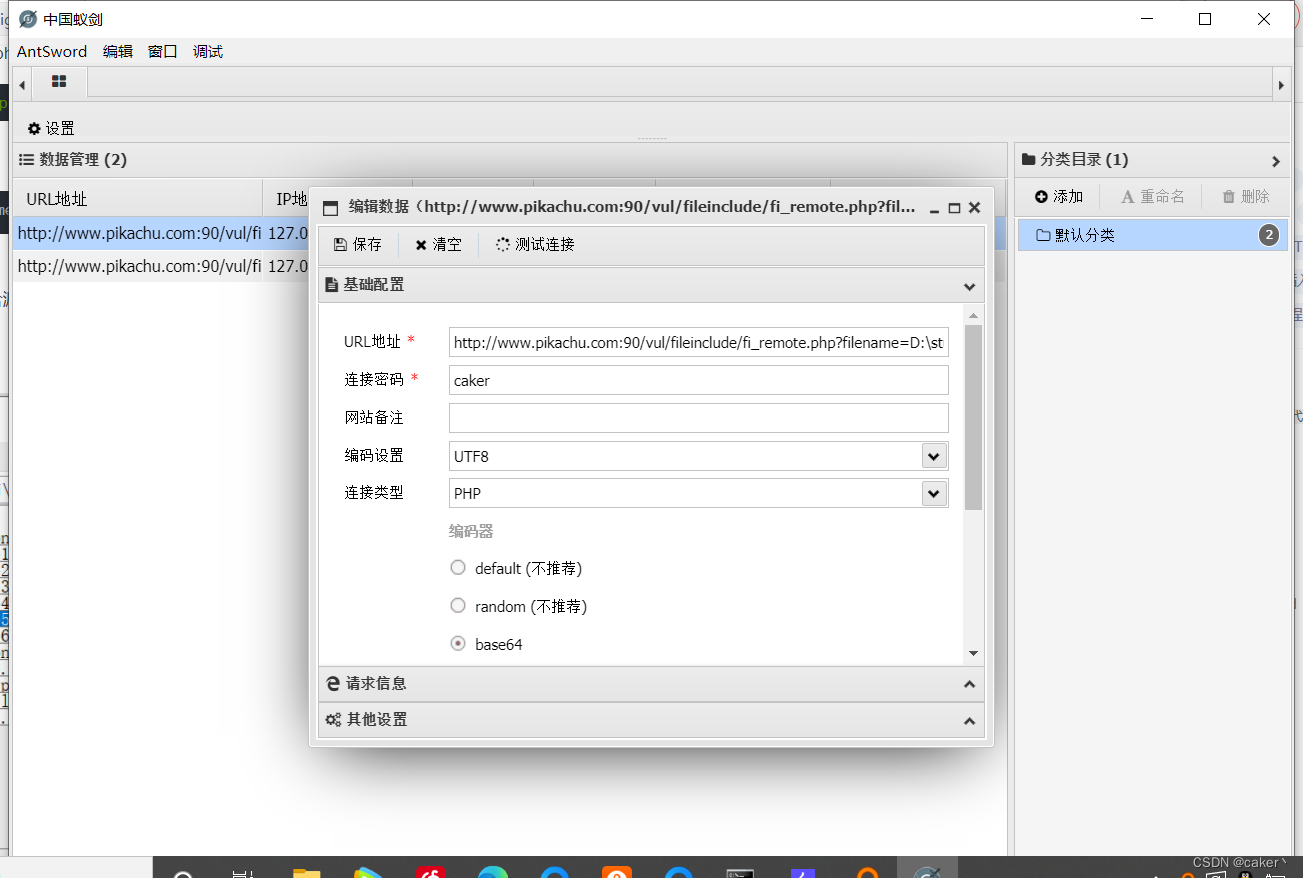
Task: Focus the empty 网站备注 field
Action: point(699,418)
